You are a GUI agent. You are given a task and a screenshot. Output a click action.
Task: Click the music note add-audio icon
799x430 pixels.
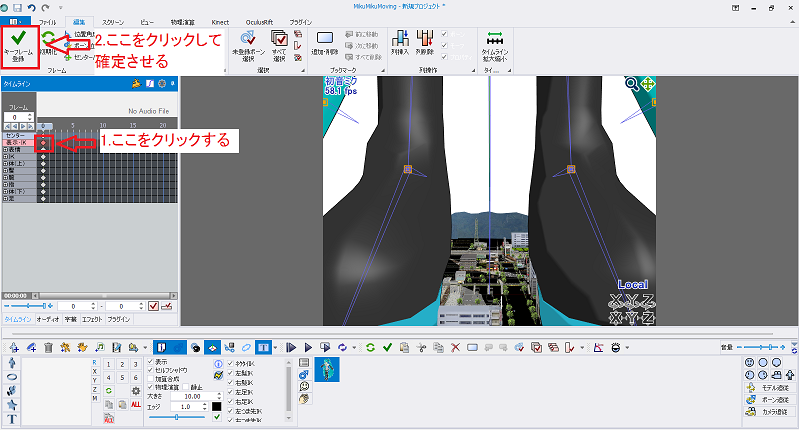(x=100, y=347)
